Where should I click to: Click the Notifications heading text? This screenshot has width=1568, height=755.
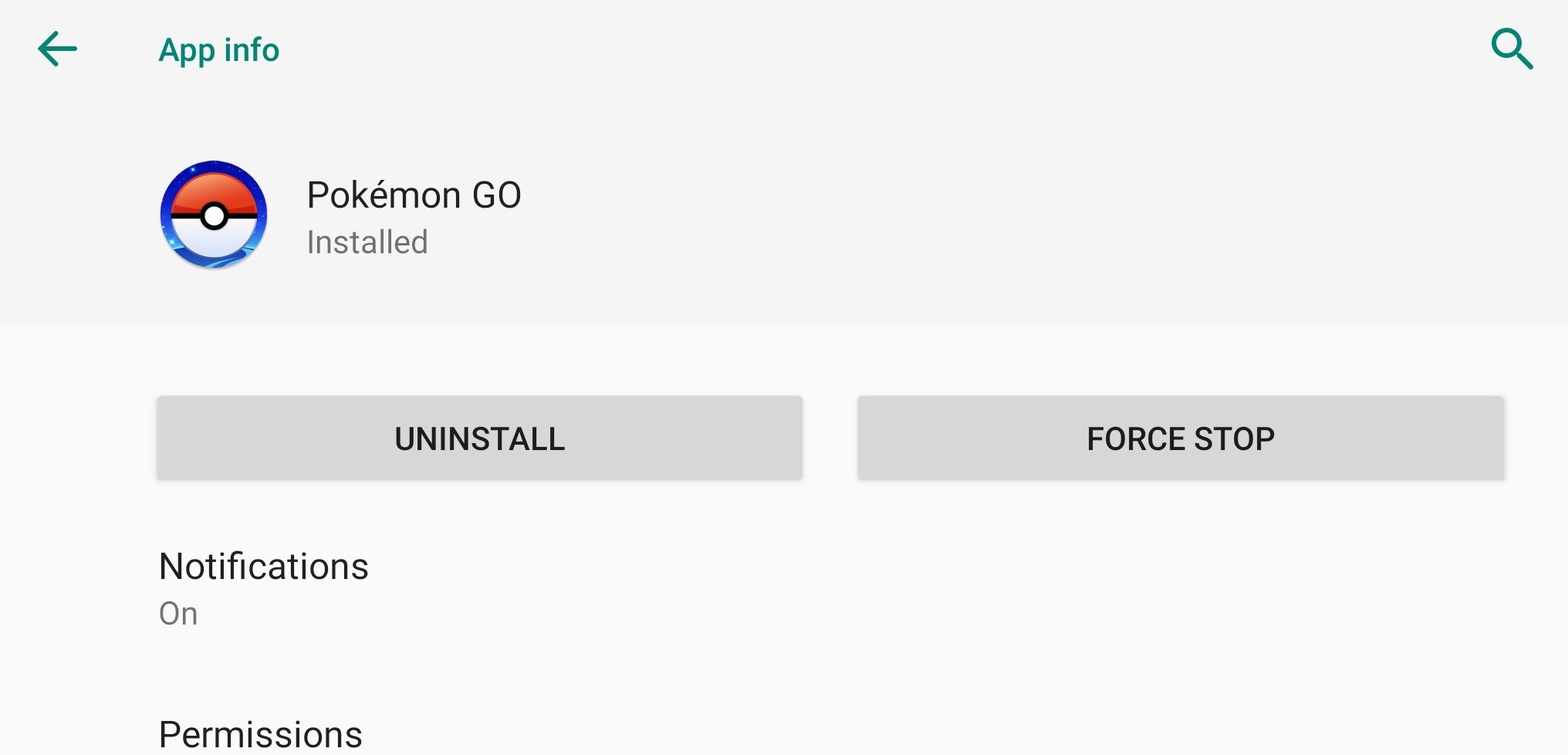click(263, 567)
